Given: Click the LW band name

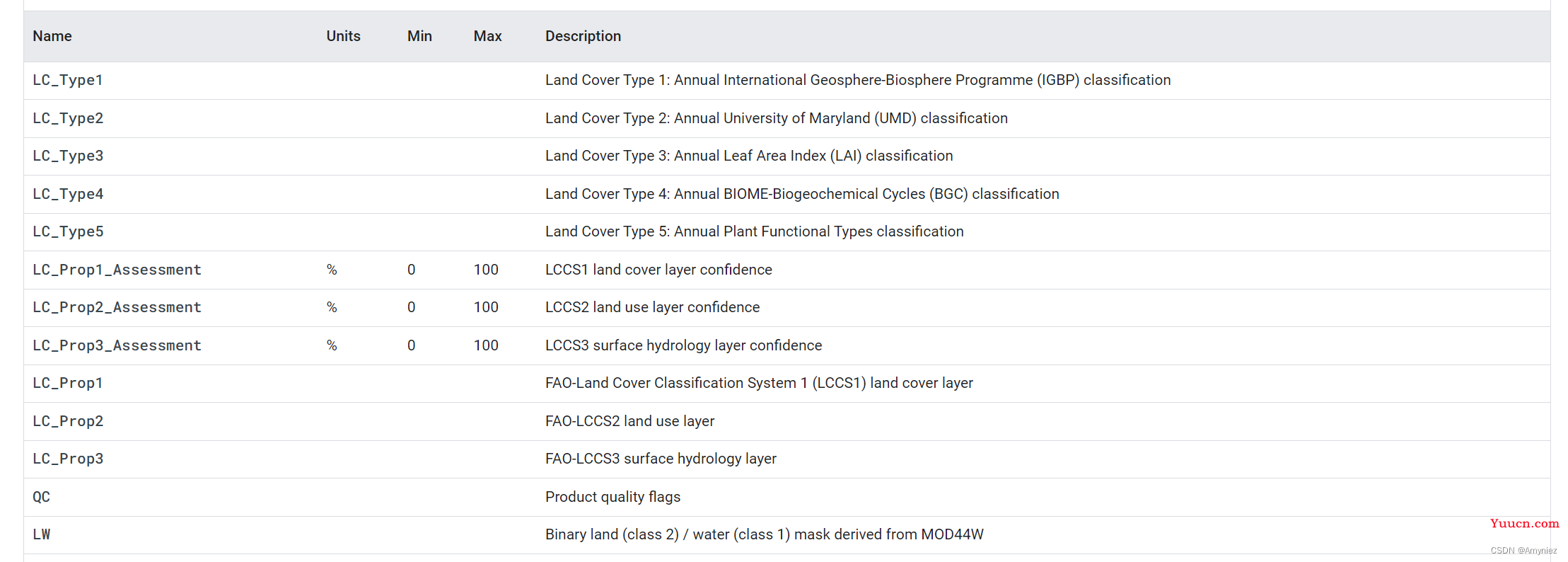Looking at the screenshot, I should 41,534.
